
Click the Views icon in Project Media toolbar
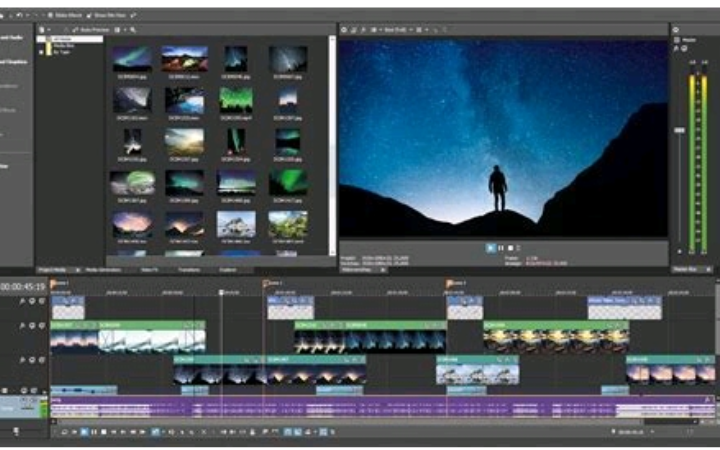pos(117,30)
